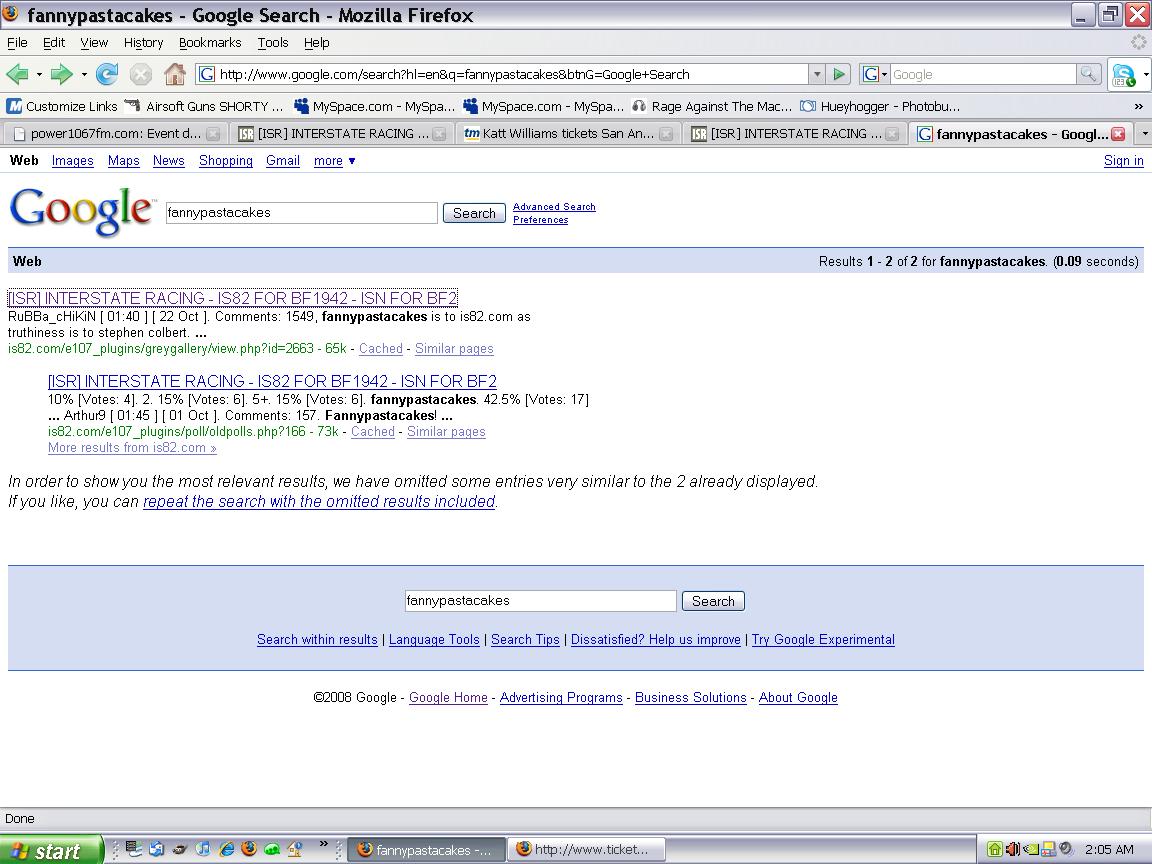The width and height of the screenshot is (1152, 864).
Task: Open the Airsoft Guns SHORTY bookmark
Action: (204, 107)
